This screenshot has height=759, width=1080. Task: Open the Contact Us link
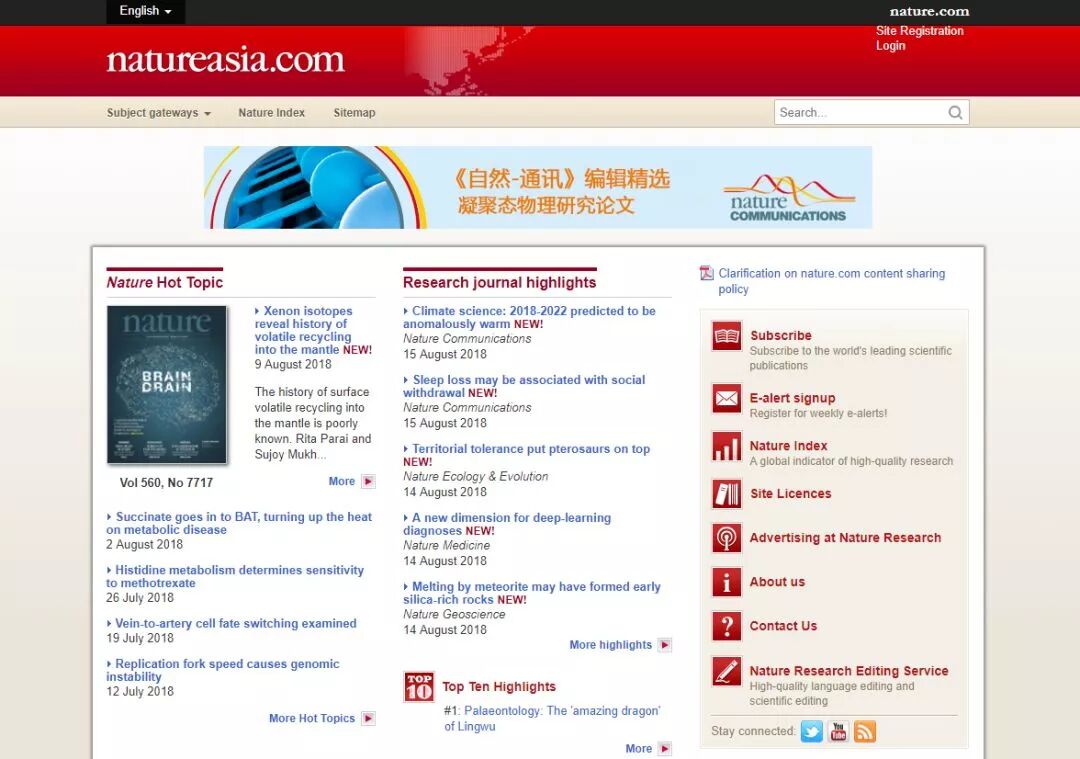tap(783, 626)
